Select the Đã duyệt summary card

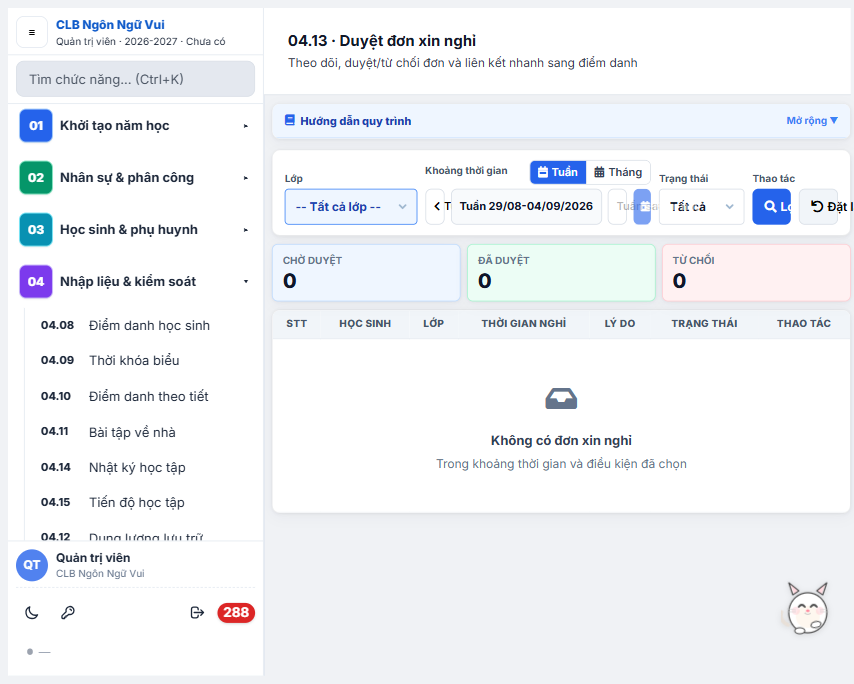click(562, 273)
